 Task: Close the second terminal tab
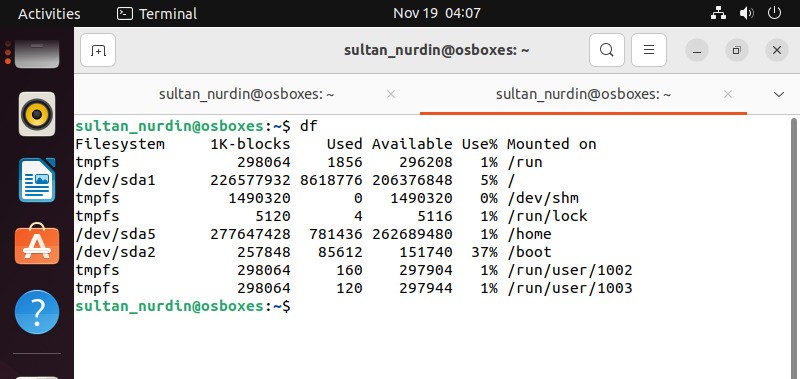tap(728, 94)
